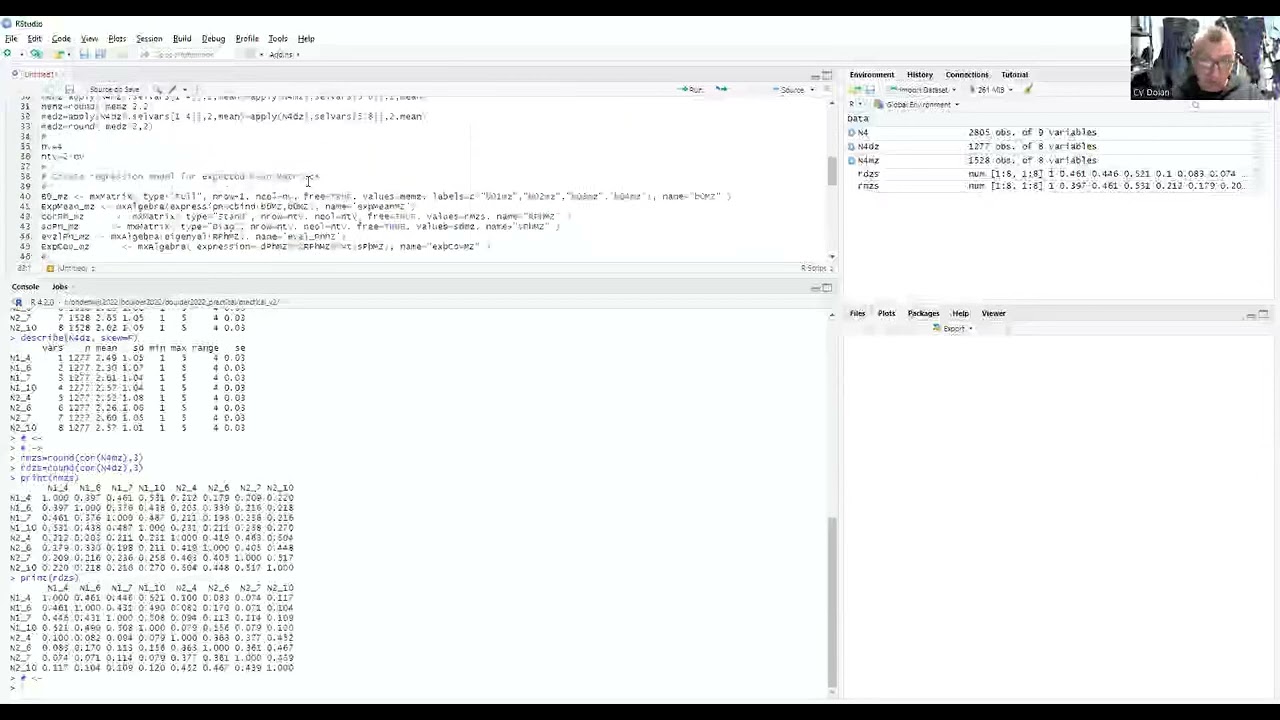Maximize the source editor pane
Screen dimensions: 1280x720
click(827, 74)
